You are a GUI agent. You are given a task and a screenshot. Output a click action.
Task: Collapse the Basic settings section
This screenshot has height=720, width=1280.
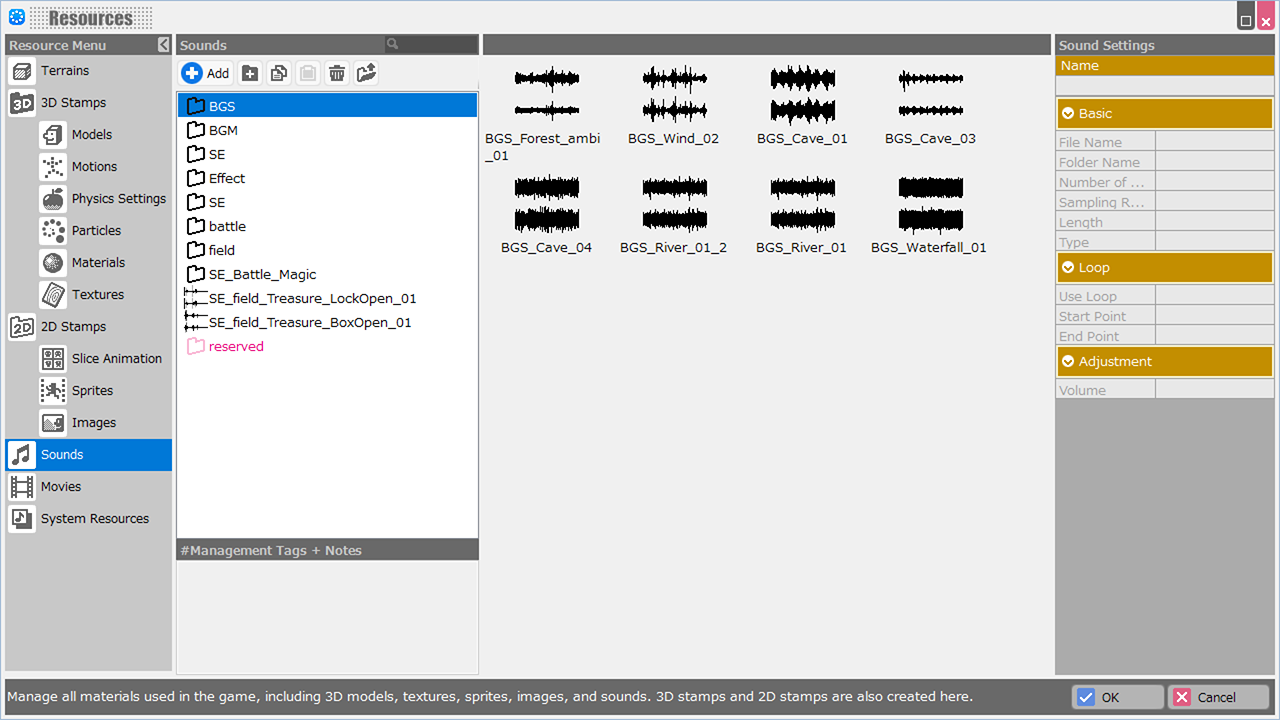(1068, 114)
